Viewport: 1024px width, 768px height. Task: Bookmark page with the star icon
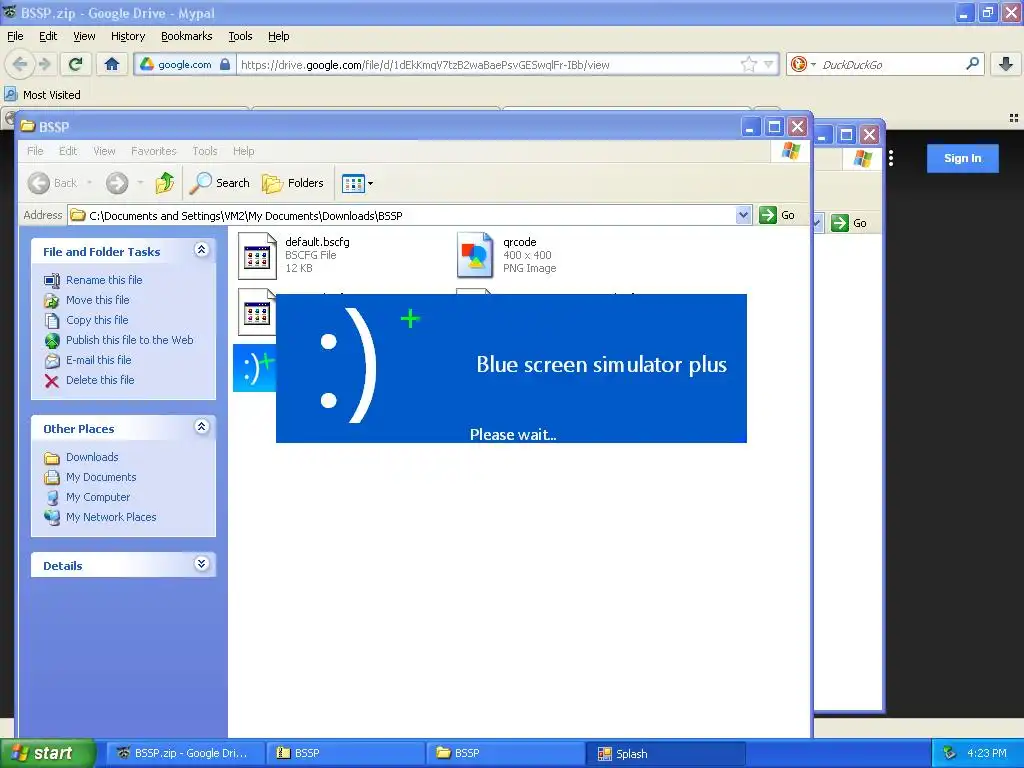point(748,64)
